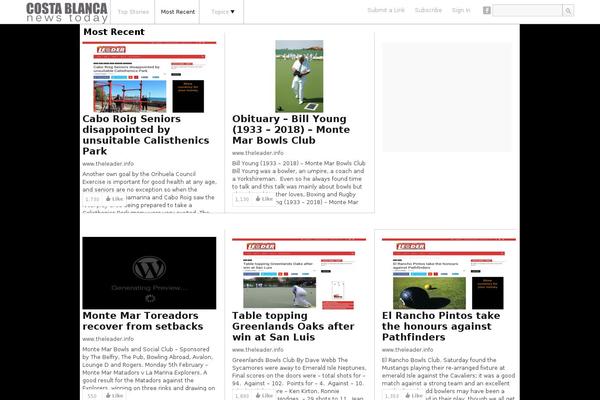Open Obituary Bill Young headline
The image size is (600, 400).
[x=291, y=129]
